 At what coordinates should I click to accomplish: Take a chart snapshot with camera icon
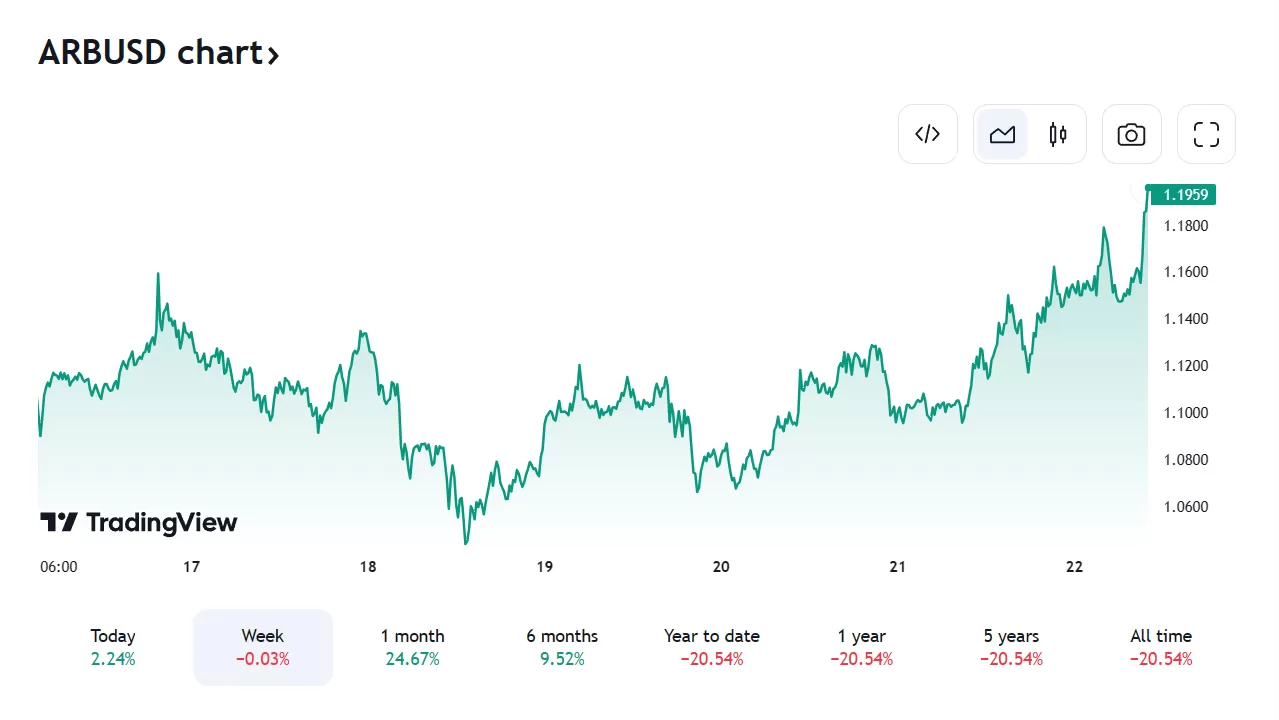pos(1131,134)
